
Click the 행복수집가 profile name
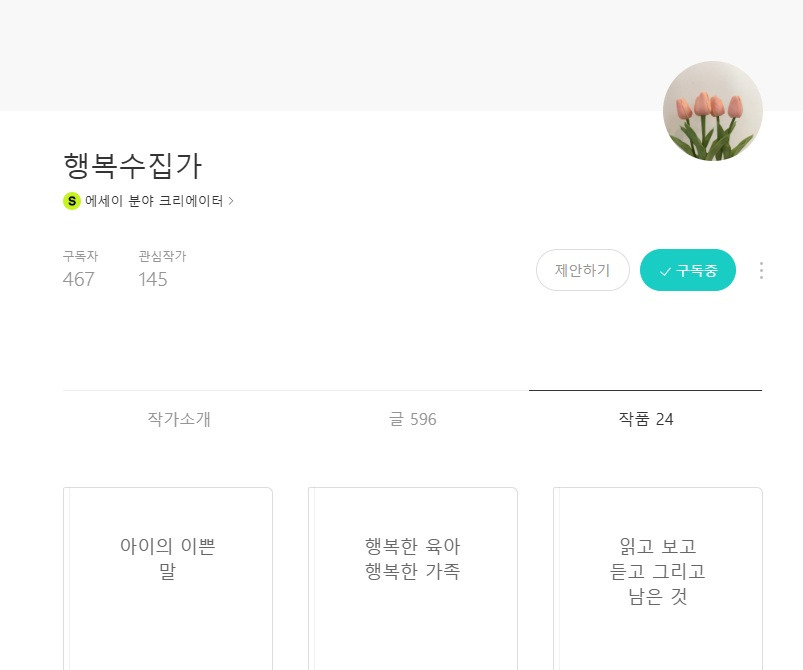pos(133,165)
